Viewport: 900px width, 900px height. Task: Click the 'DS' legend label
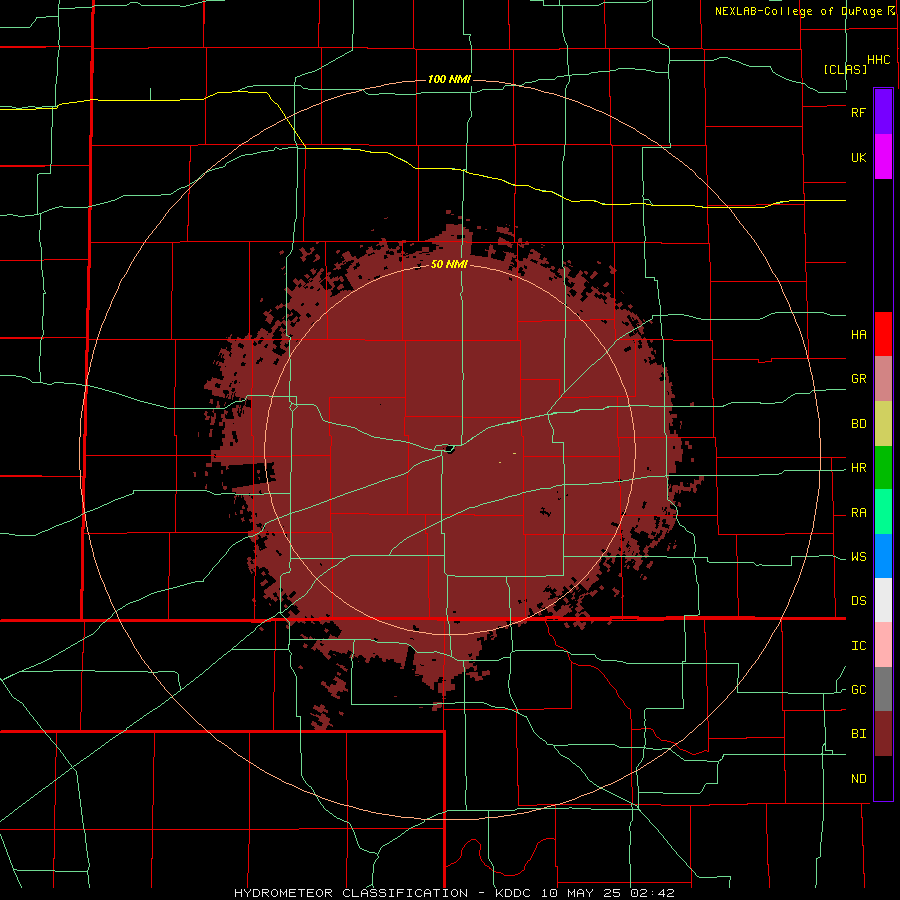tap(858, 601)
